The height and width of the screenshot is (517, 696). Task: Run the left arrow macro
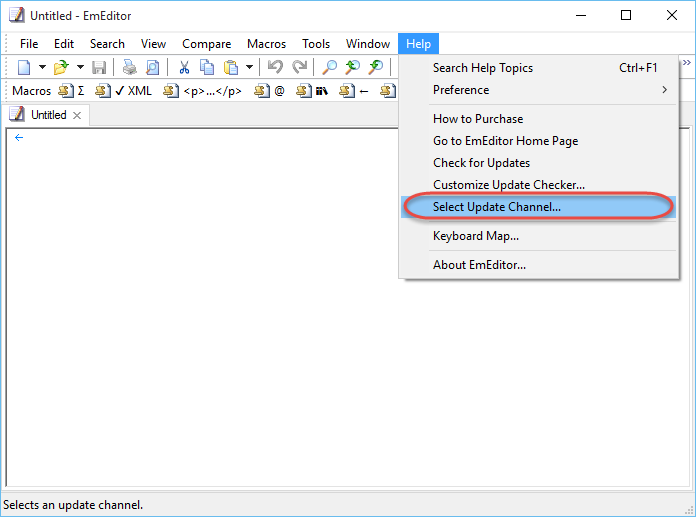[354, 91]
